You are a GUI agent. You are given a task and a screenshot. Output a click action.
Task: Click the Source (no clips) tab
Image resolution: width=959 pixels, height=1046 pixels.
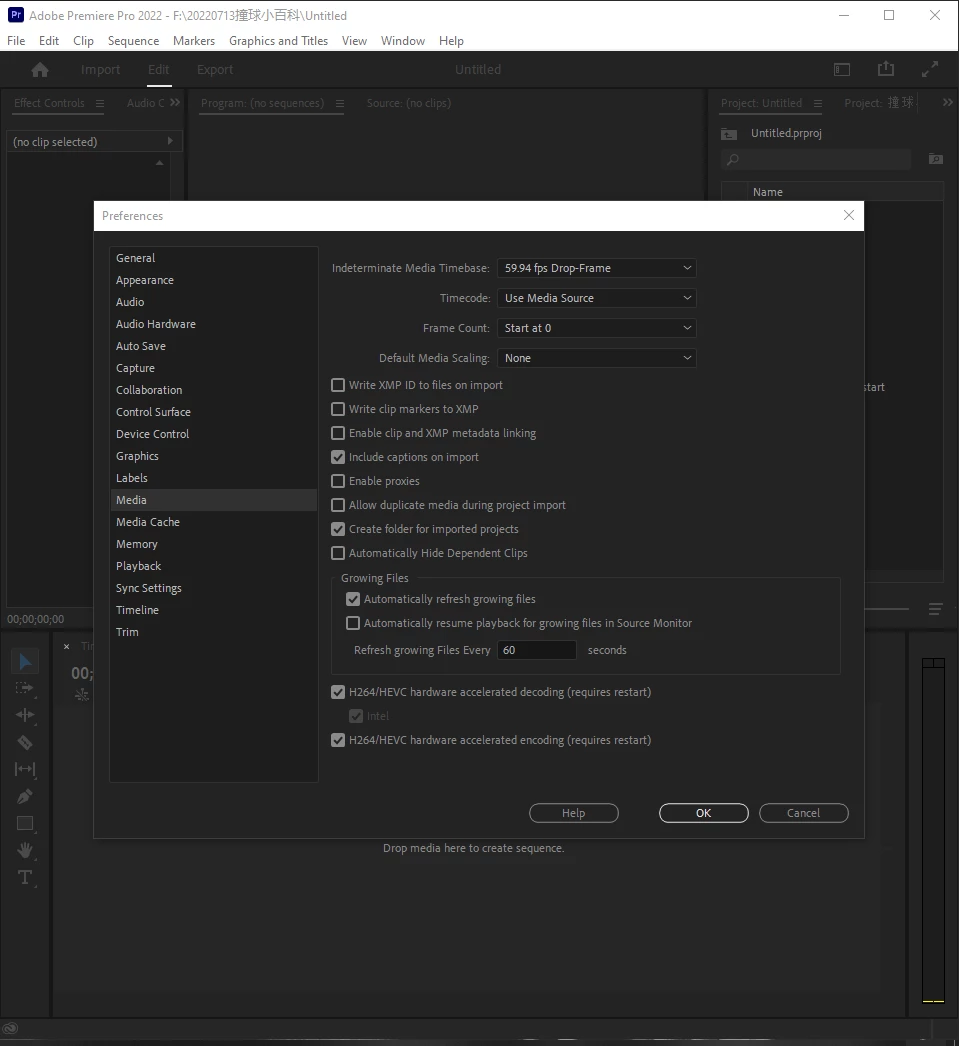click(409, 103)
